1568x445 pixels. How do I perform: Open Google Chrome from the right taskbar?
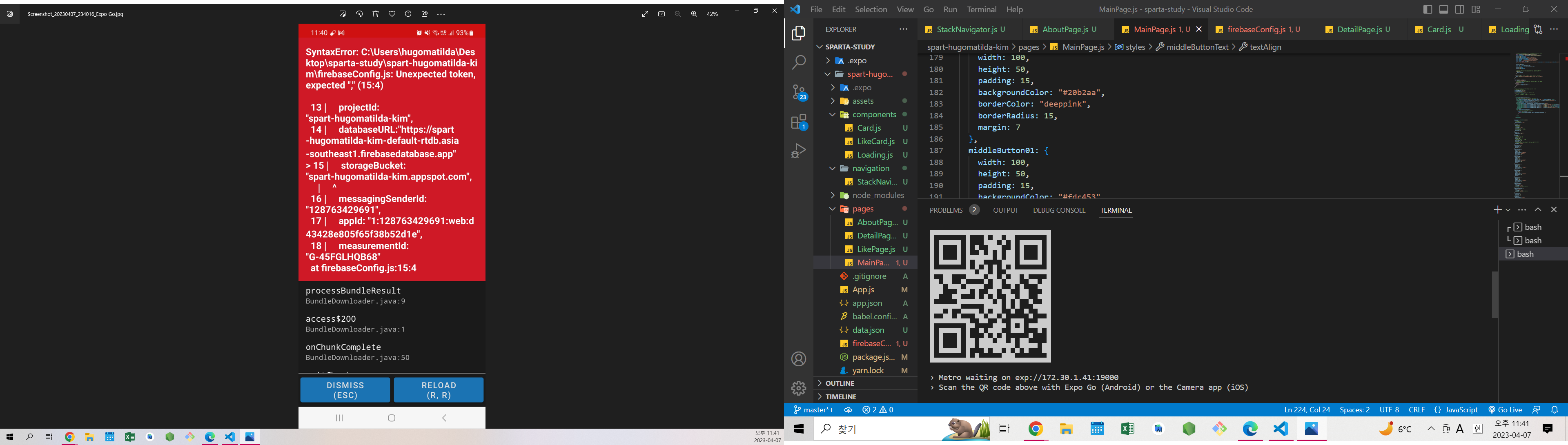click(x=1036, y=429)
